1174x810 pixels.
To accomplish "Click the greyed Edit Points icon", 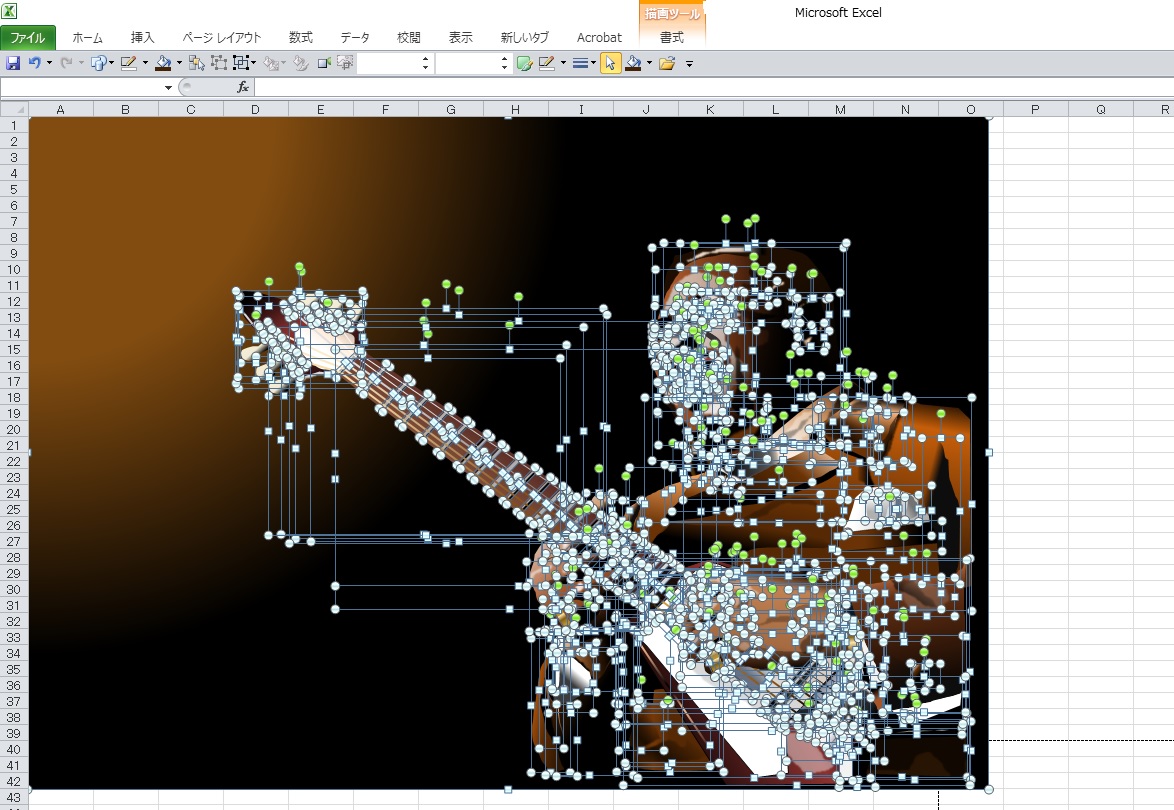I will (300, 64).
